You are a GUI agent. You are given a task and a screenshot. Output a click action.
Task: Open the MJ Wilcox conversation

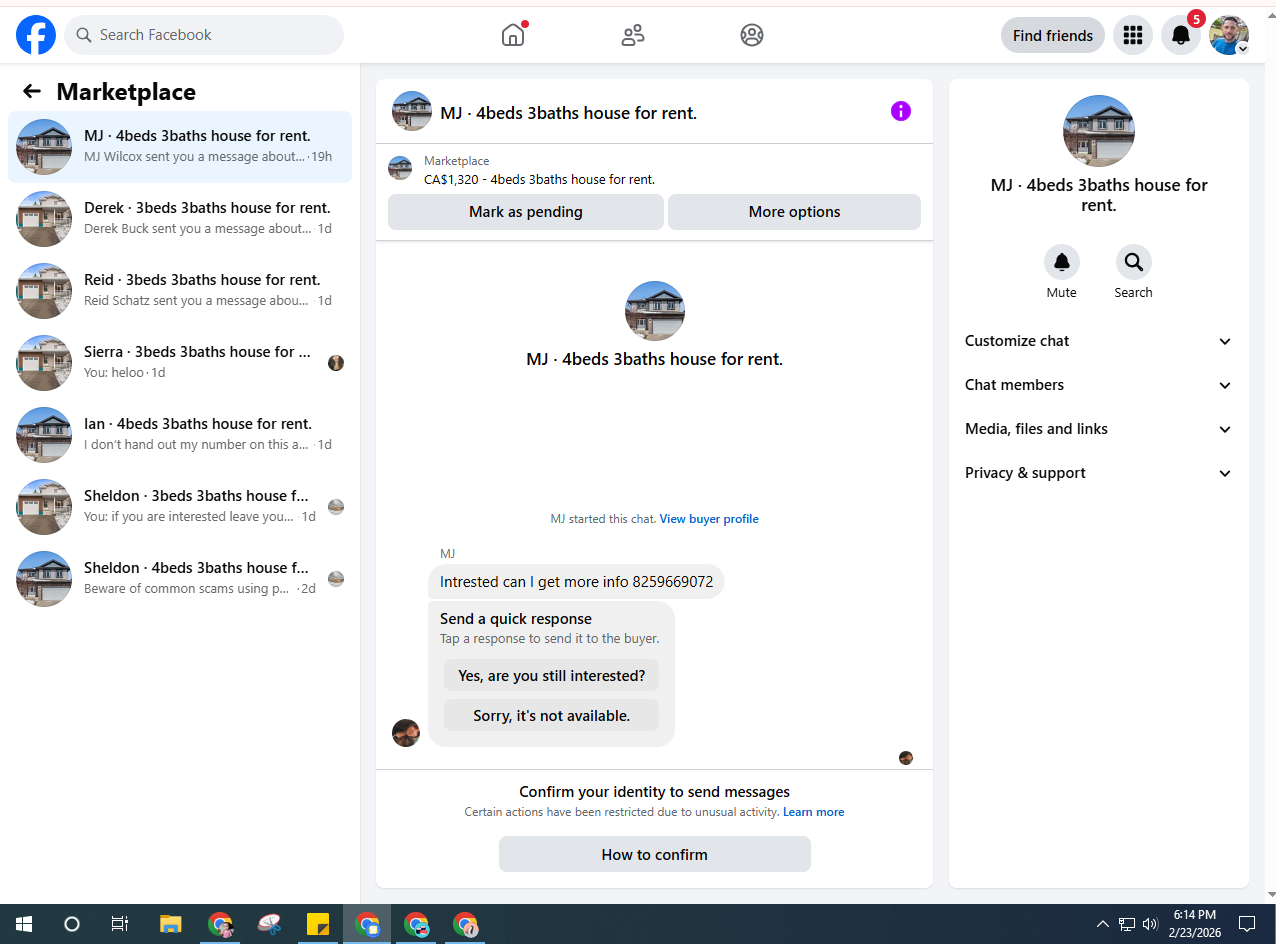coord(180,147)
